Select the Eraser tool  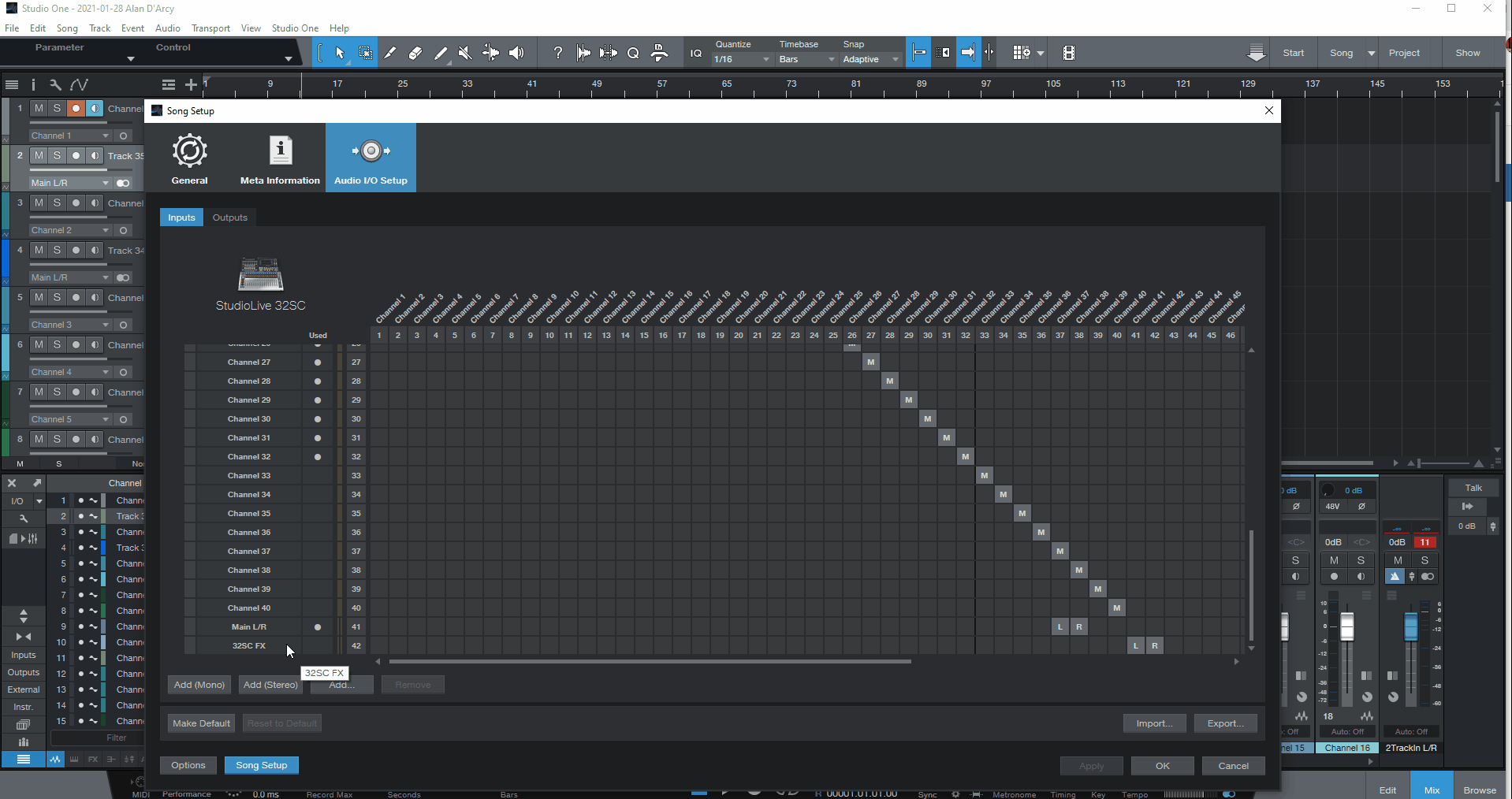pyautogui.click(x=415, y=53)
